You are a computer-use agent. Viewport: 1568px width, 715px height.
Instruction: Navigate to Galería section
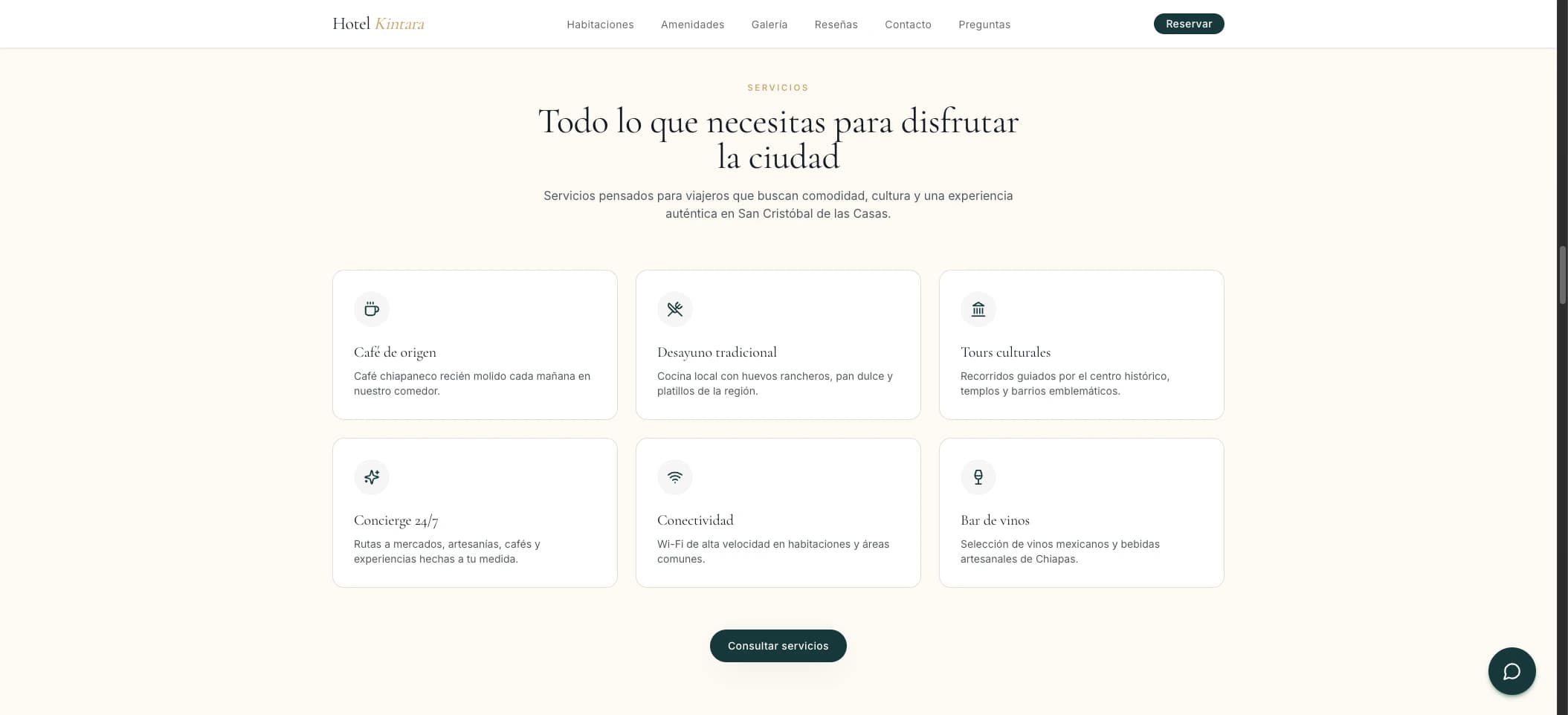[770, 25]
